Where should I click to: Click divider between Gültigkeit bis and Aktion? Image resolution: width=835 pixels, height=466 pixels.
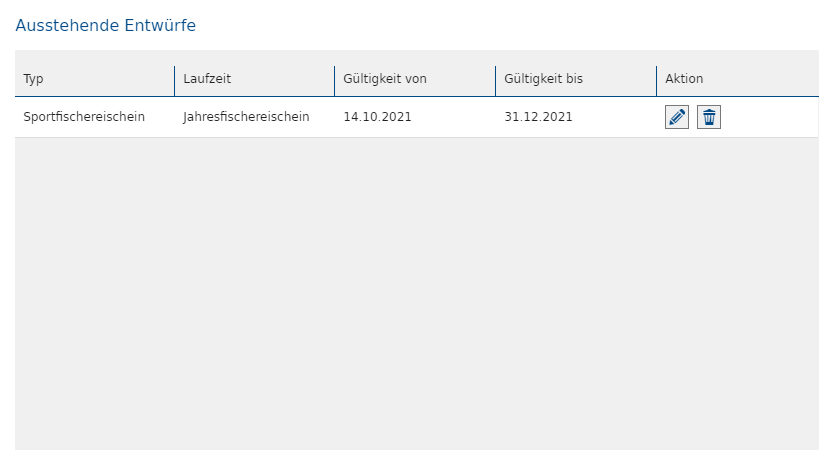pos(656,80)
